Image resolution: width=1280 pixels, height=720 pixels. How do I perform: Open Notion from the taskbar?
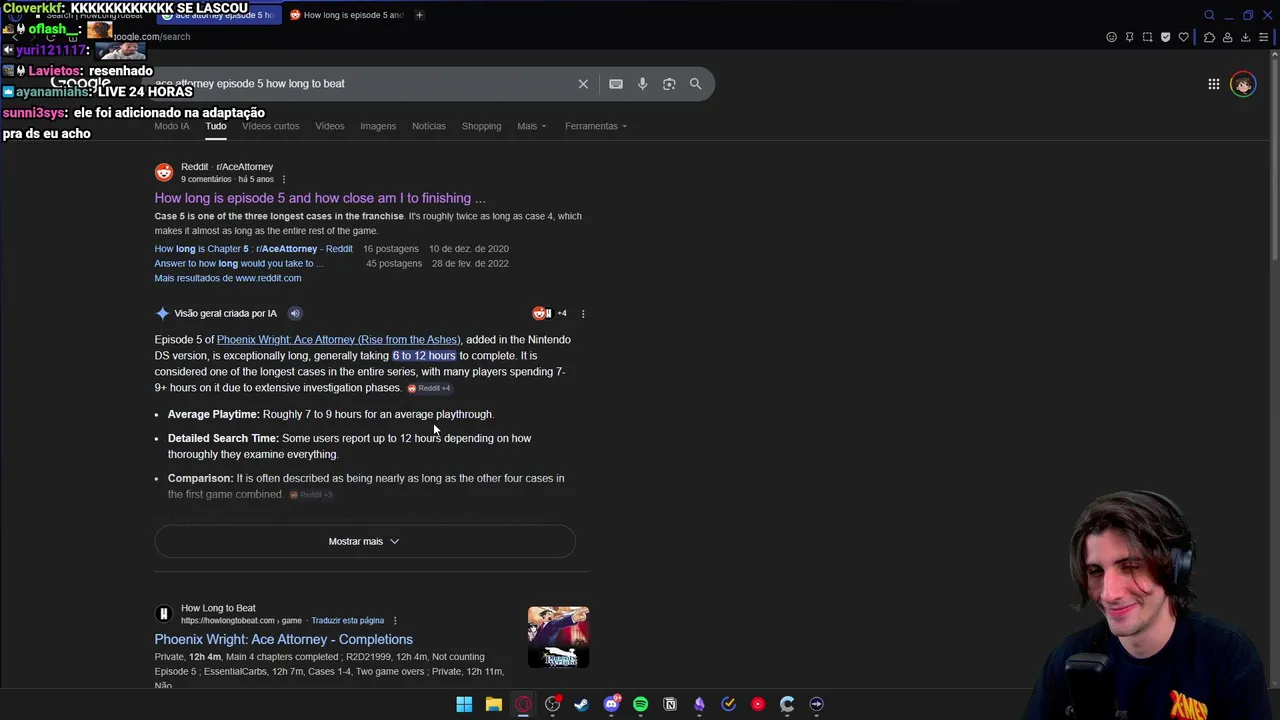670,704
